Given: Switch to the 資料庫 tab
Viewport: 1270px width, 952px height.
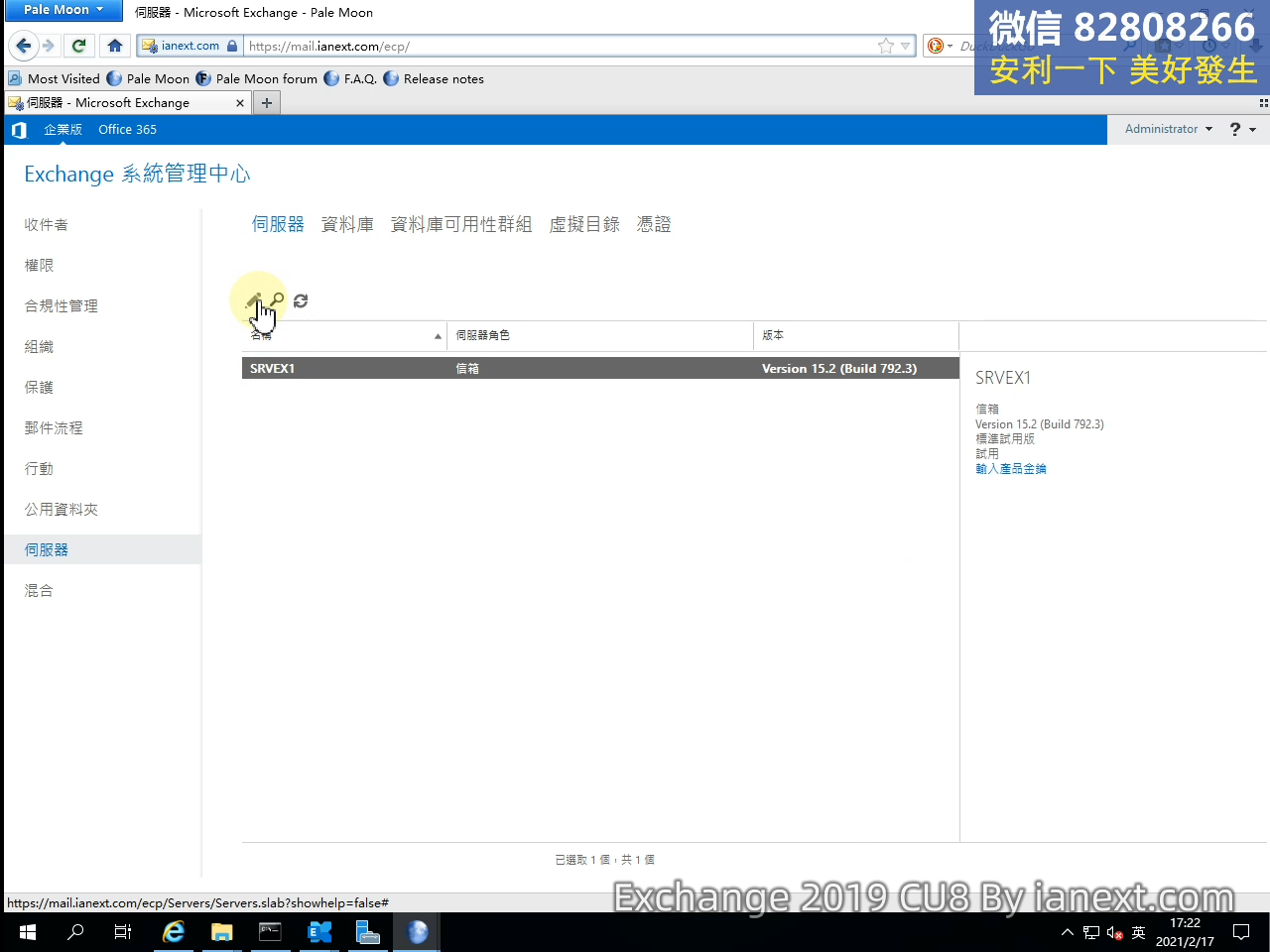Looking at the screenshot, I should click(x=347, y=225).
